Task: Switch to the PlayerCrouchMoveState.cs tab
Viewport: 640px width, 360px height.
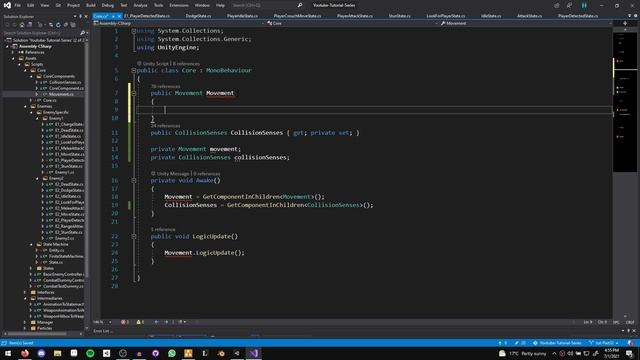Action: coord(297,16)
